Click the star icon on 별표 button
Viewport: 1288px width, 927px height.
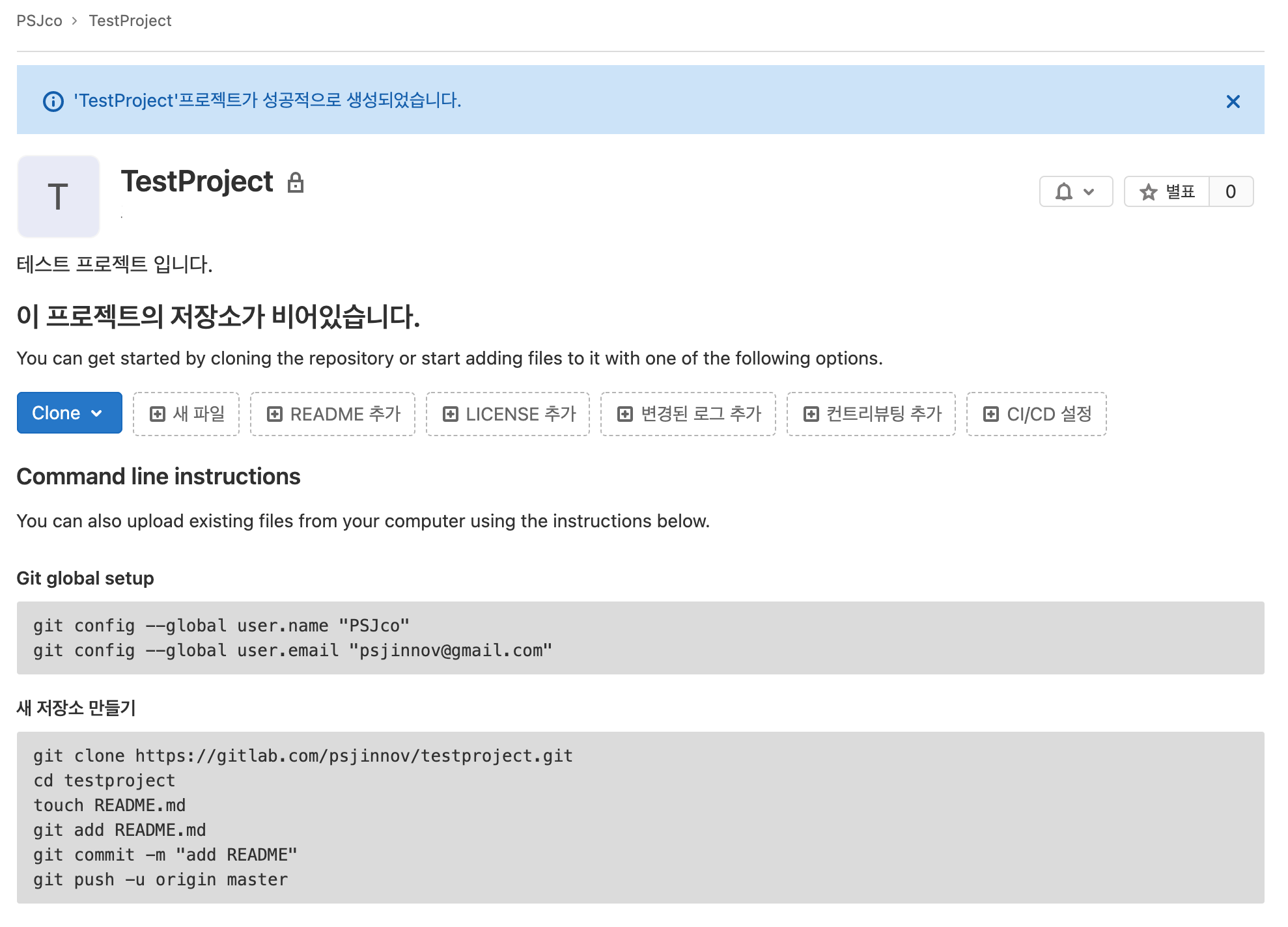1148,192
